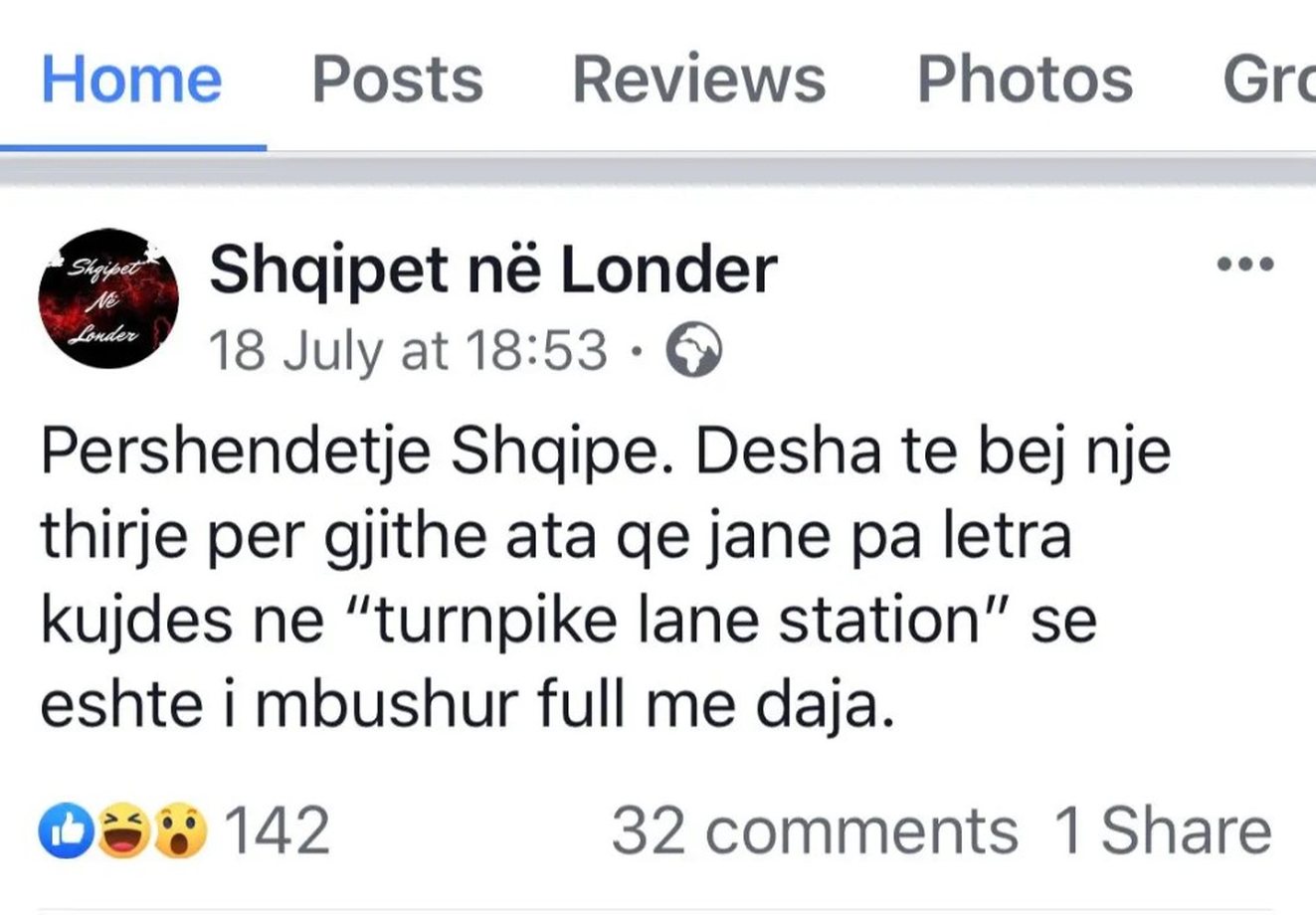Open the Shqipet në Londer profile picture
Image resolution: width=1316 pixels, height=915 pixels.
coord(107,298)
